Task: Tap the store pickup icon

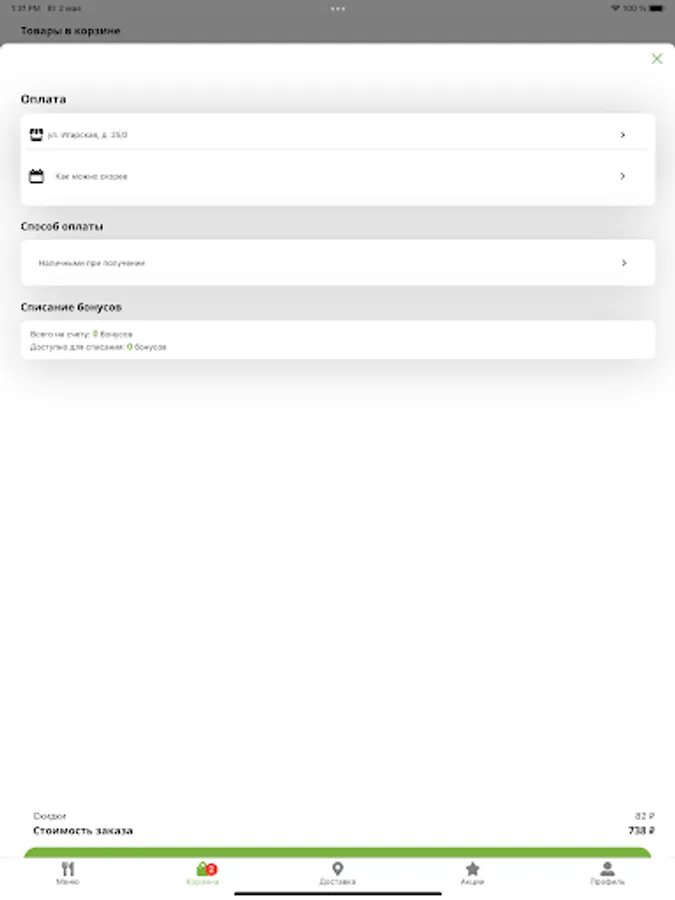Action: pos(37,134)
